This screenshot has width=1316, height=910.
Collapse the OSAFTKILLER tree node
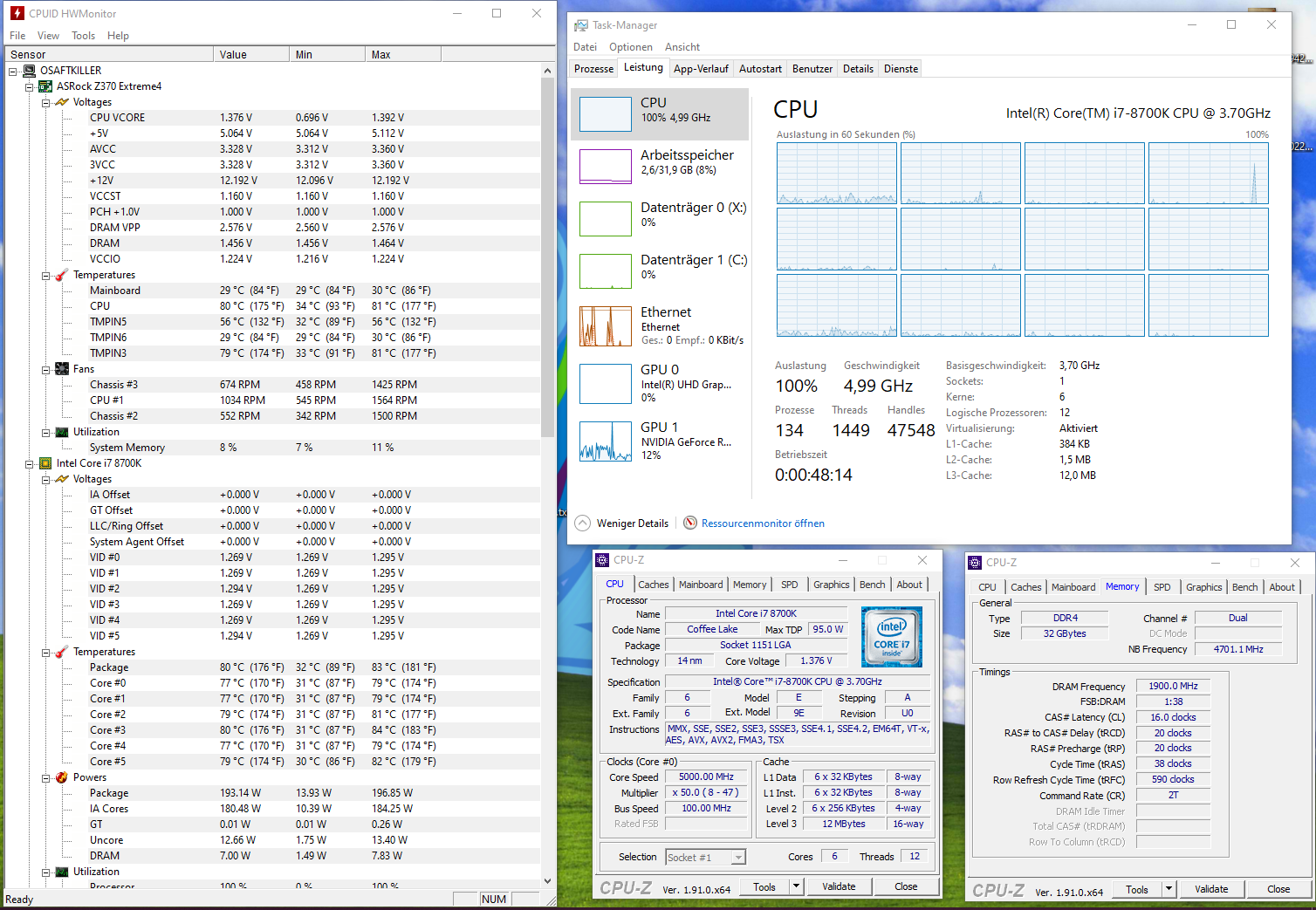(13, 71)
